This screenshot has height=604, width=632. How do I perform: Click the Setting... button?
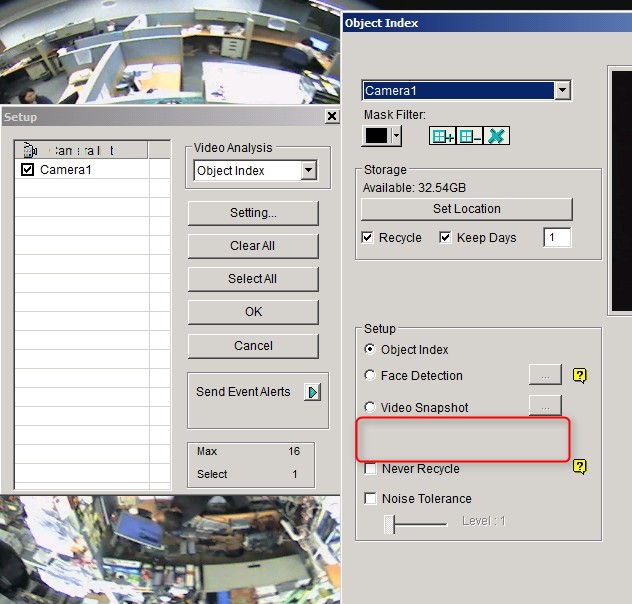(253, 213)
